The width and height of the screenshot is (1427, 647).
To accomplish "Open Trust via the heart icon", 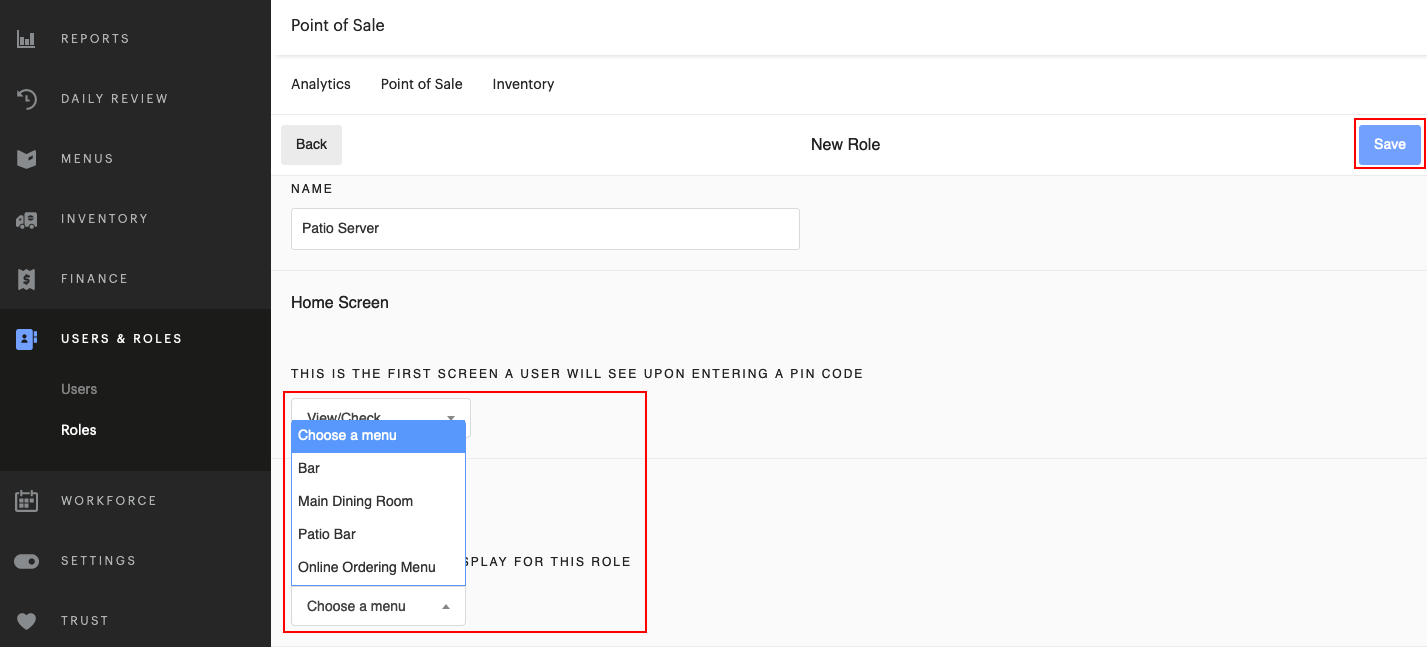I will (26, 620).
